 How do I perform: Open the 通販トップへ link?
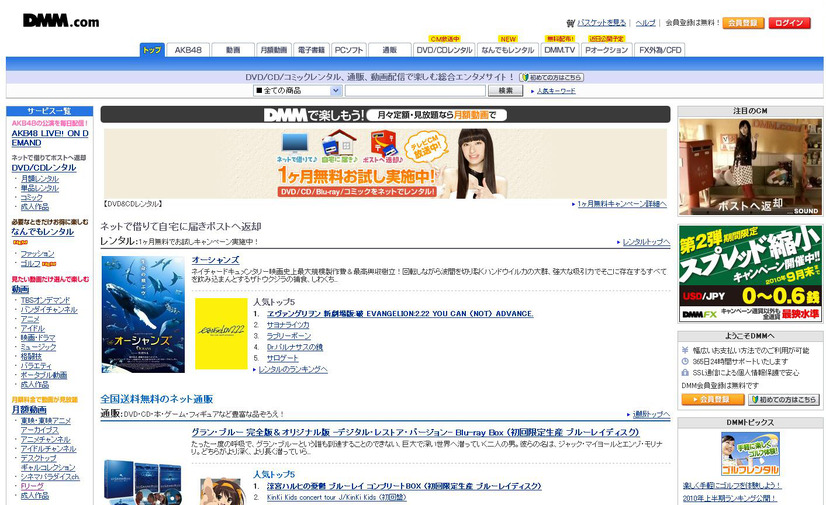[x=651, y=414]
